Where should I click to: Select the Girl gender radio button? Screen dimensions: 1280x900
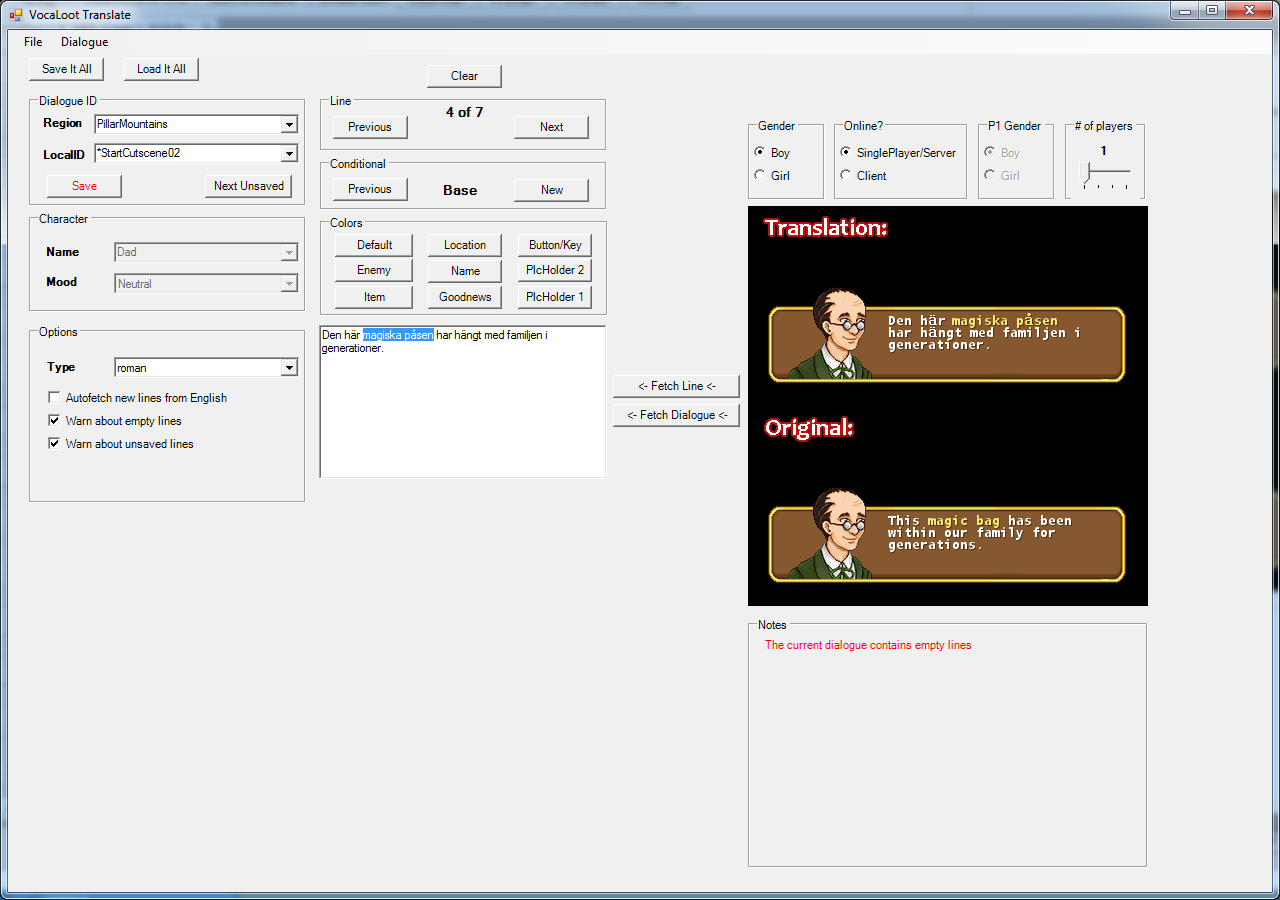[x=760, y=175]
